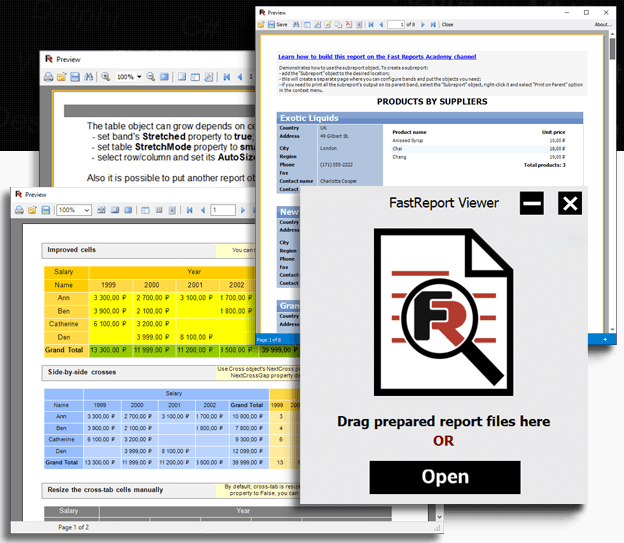Click the open folder icon in middle Preview window
The image size is (624, 543).
pyautogui.click(x=62, y=77)
